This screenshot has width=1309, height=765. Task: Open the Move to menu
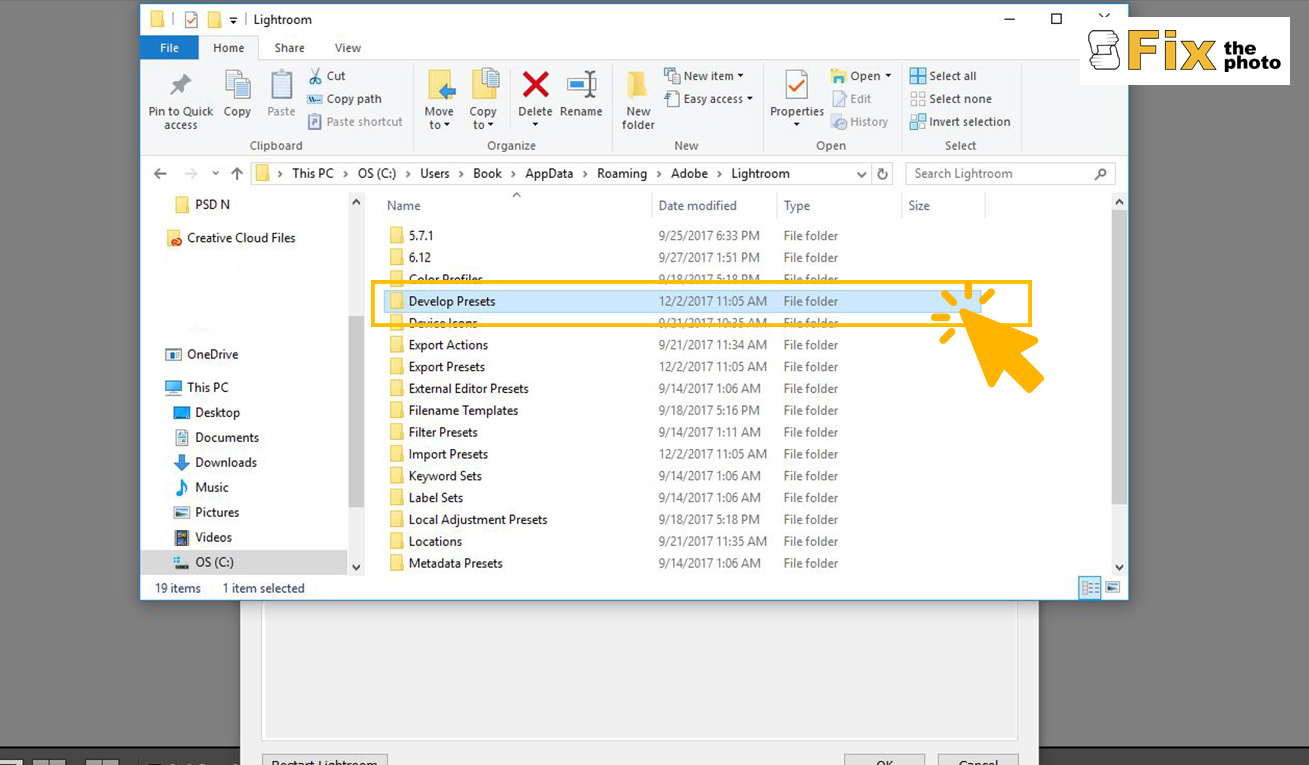click(439, 99)
